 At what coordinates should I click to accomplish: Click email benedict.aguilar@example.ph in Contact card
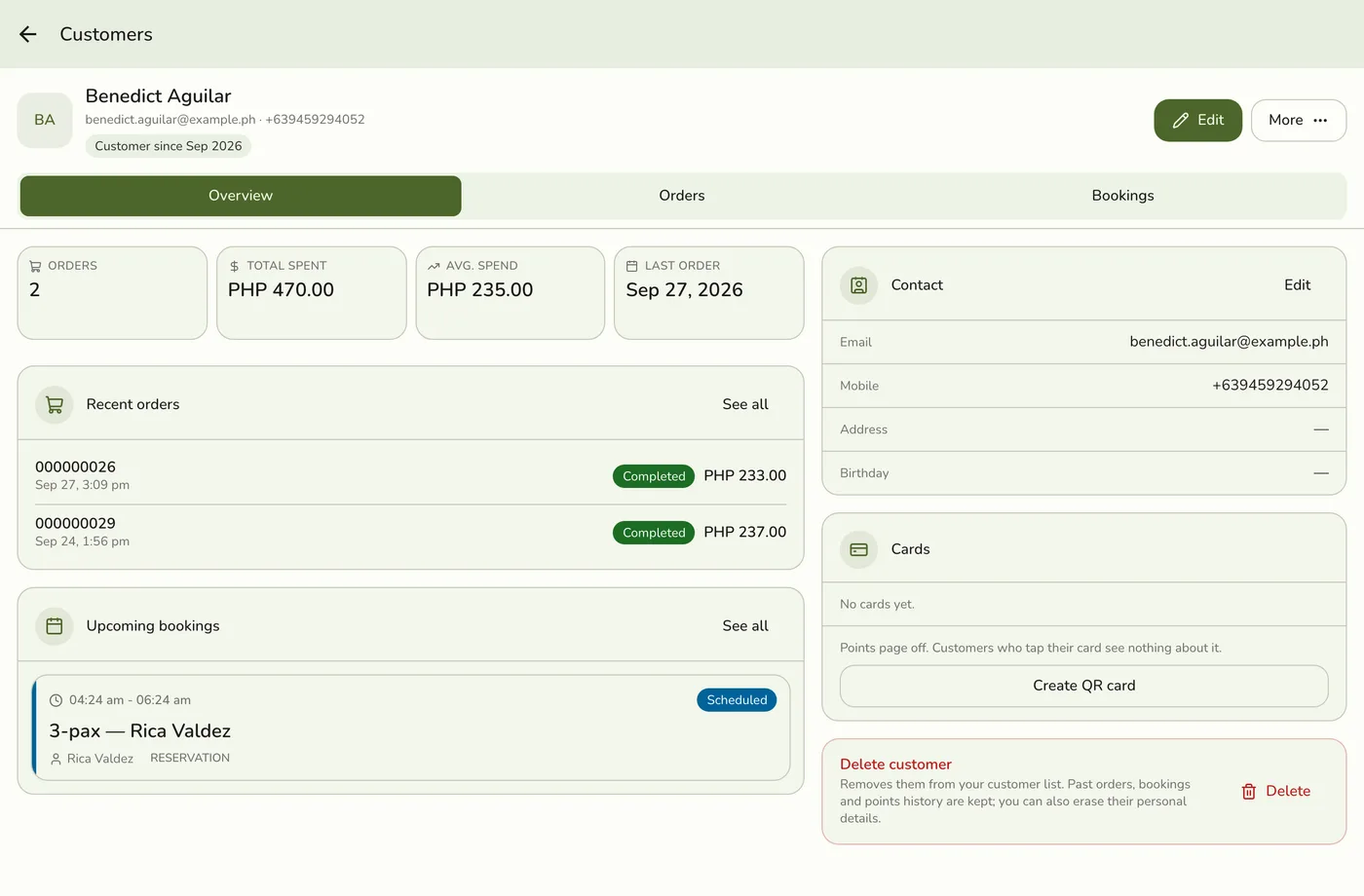[1229, 342]
